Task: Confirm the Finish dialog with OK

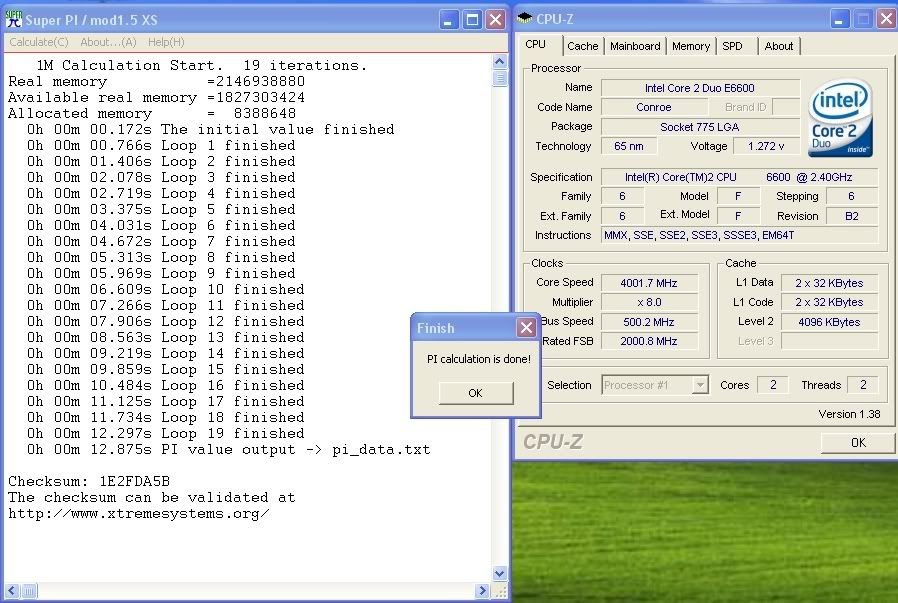Action: (x=476, y=393)
